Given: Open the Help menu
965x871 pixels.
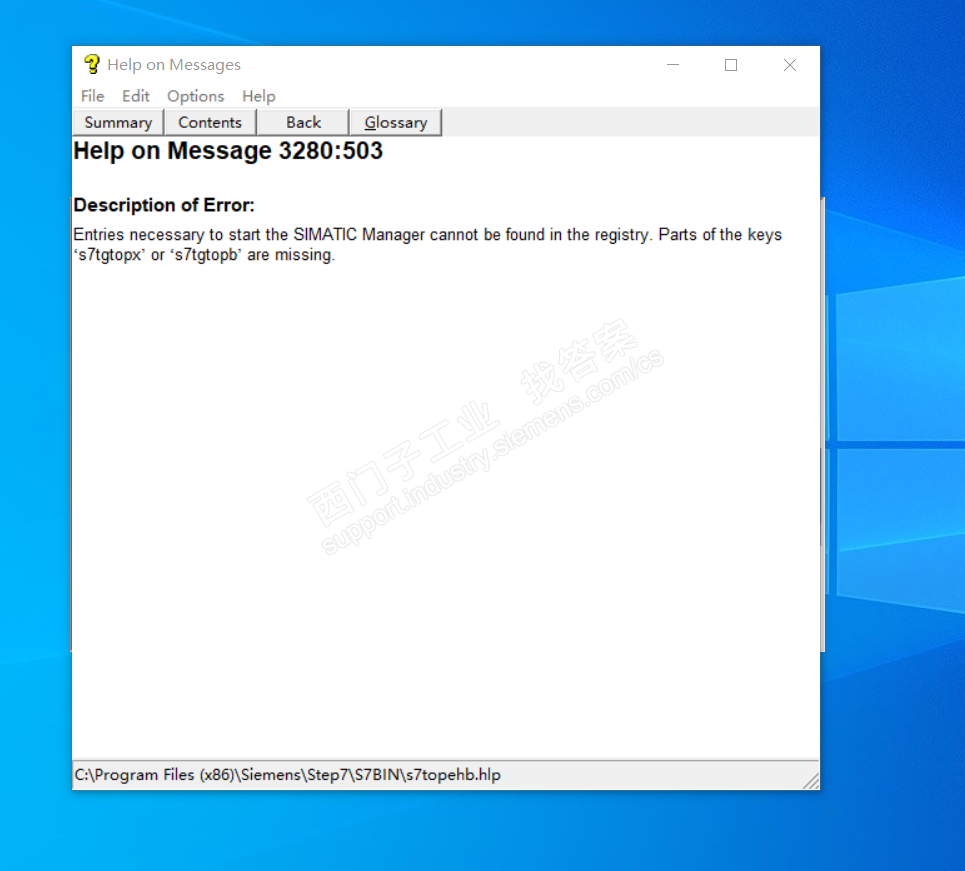Looking at the screenshot, I should point(258,96).
